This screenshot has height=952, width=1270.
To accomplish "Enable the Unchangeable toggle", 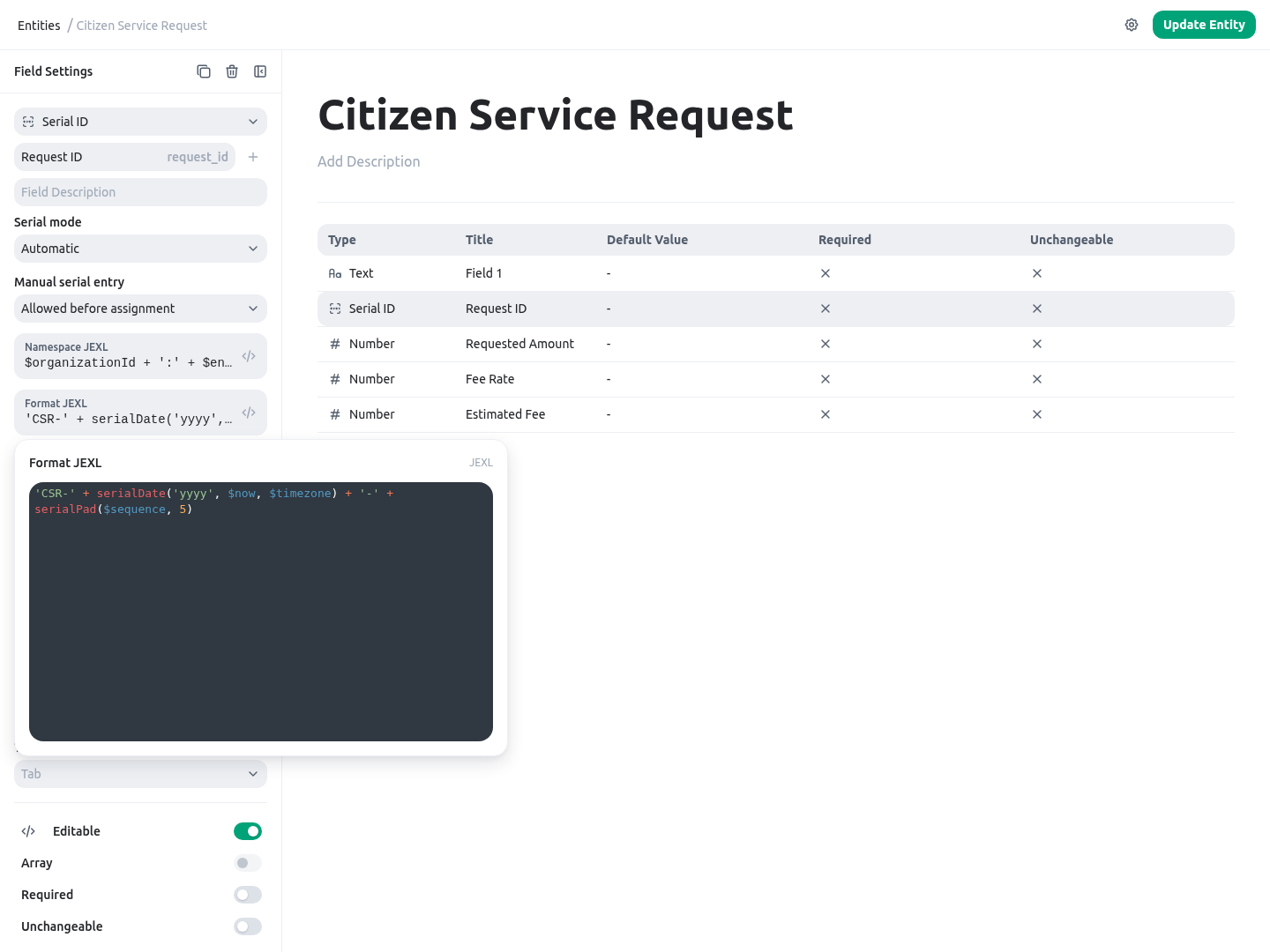I will point(248,926).
